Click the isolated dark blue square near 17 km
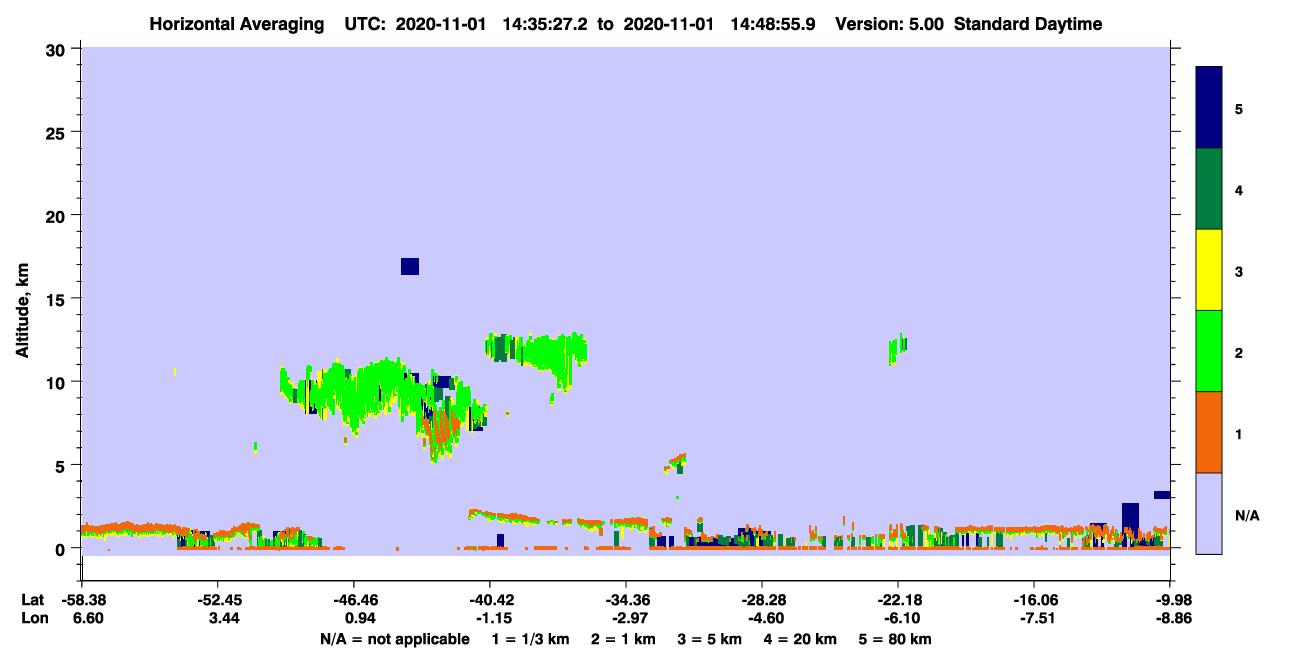 [x=410, y=266]
